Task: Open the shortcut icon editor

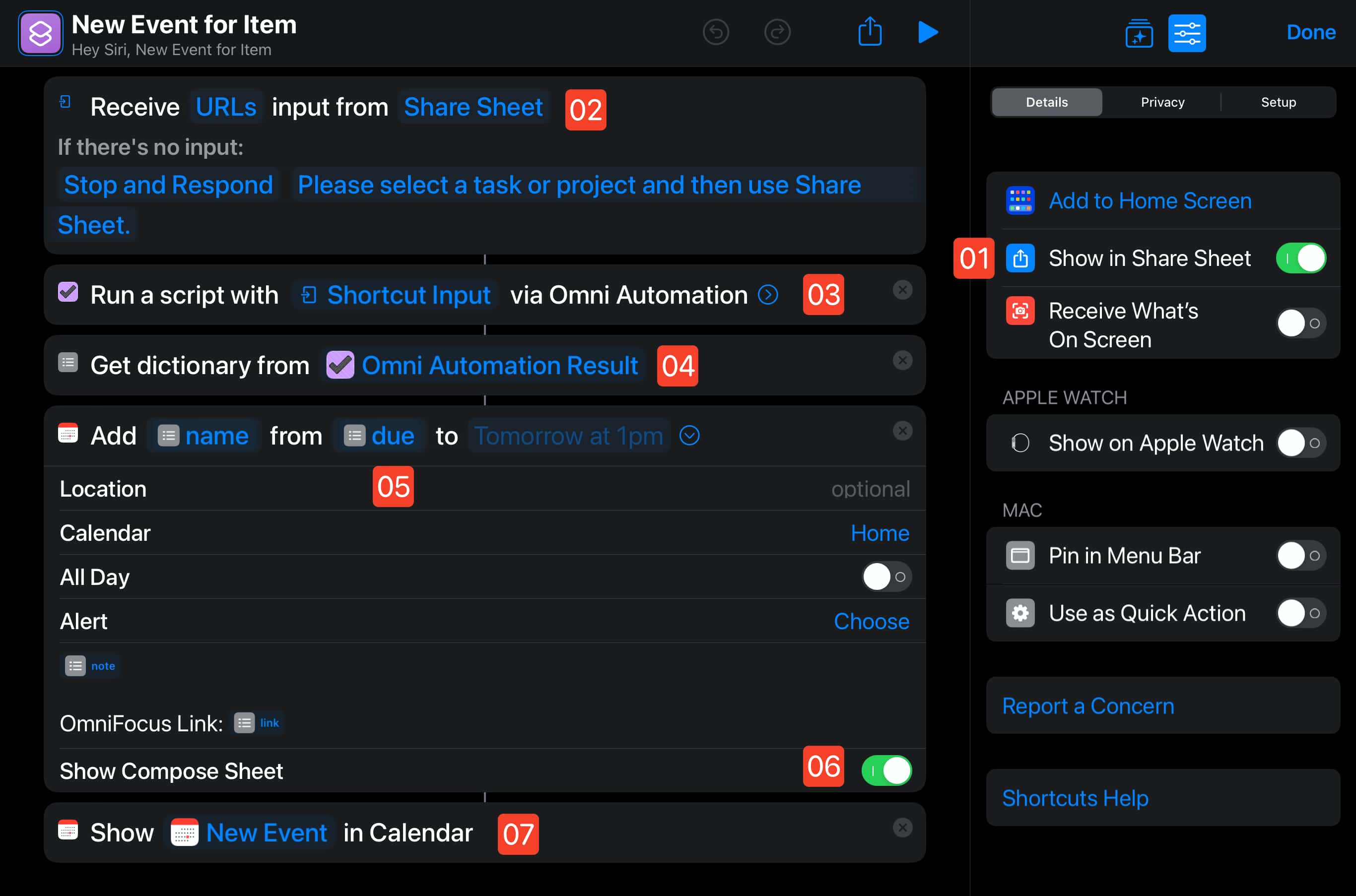Action: point(40,33)
